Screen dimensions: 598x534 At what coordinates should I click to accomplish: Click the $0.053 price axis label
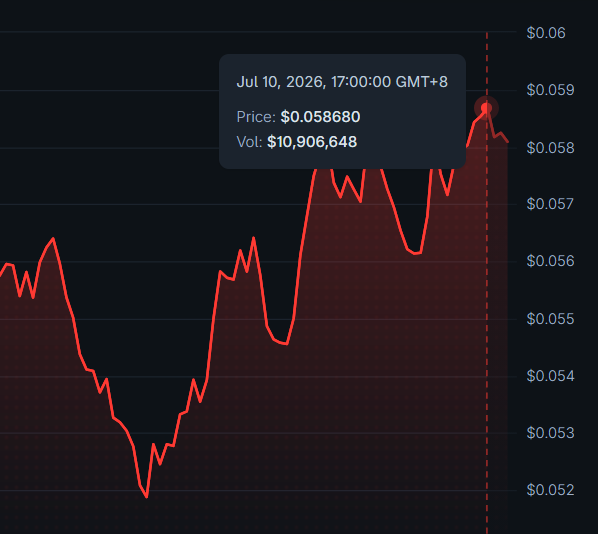click(550, 433)
